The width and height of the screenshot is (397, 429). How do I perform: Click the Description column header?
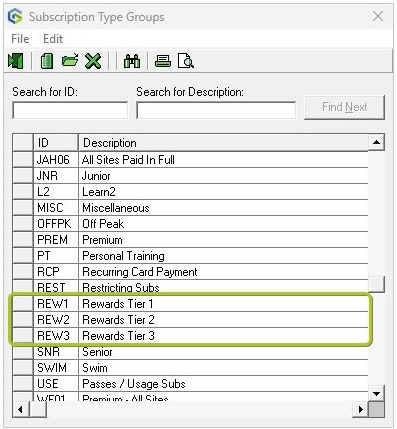tap(223, 143)
